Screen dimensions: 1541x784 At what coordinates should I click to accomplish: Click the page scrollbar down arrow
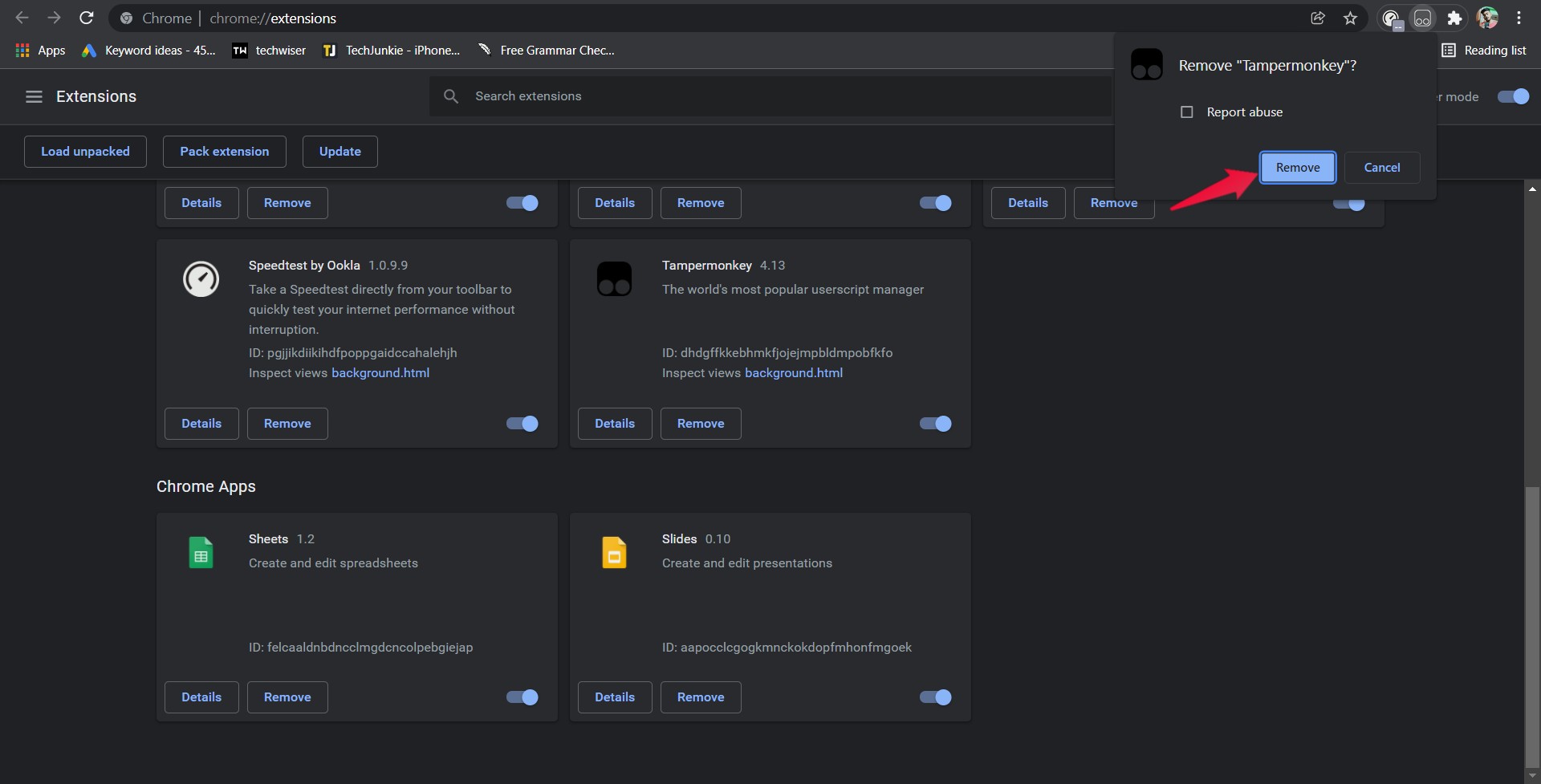1532,776
